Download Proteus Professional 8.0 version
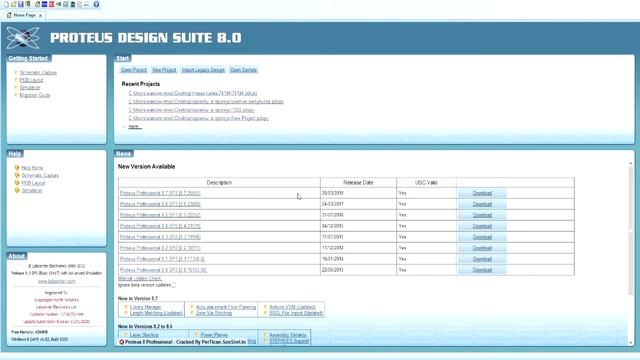Image resolution: width=640 pixels, height=360 pixels. 482,270
